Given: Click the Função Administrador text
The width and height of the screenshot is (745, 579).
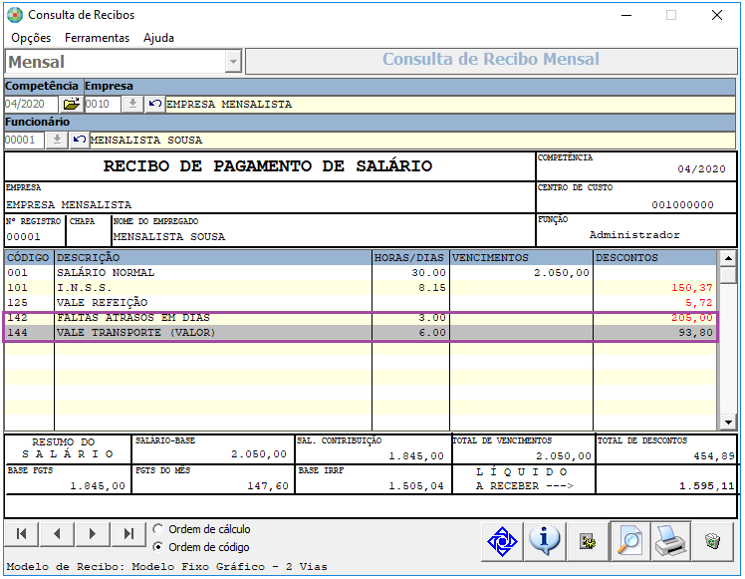Looking at the screenshot, I should click(x=634, y=235).
